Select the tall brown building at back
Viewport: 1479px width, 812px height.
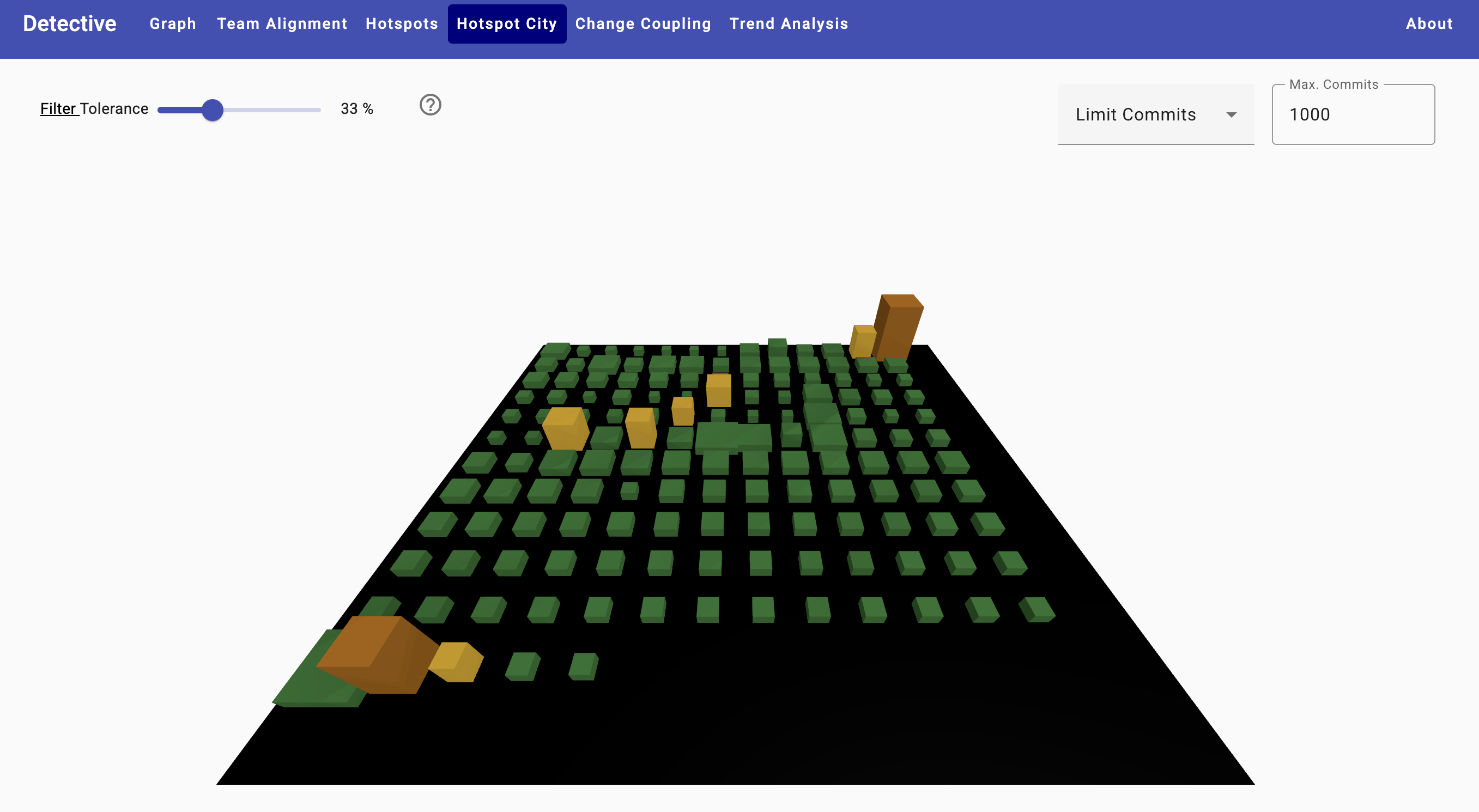899,328
